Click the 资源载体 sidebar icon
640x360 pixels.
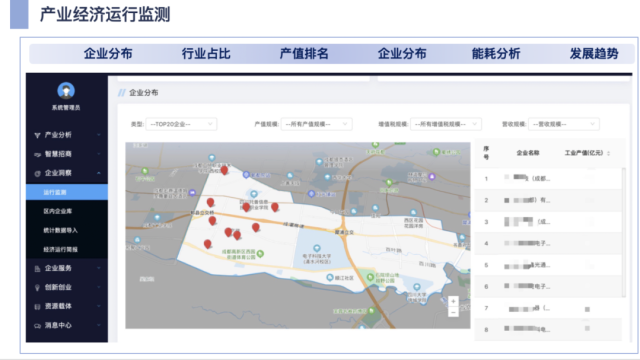click(37, 307)
